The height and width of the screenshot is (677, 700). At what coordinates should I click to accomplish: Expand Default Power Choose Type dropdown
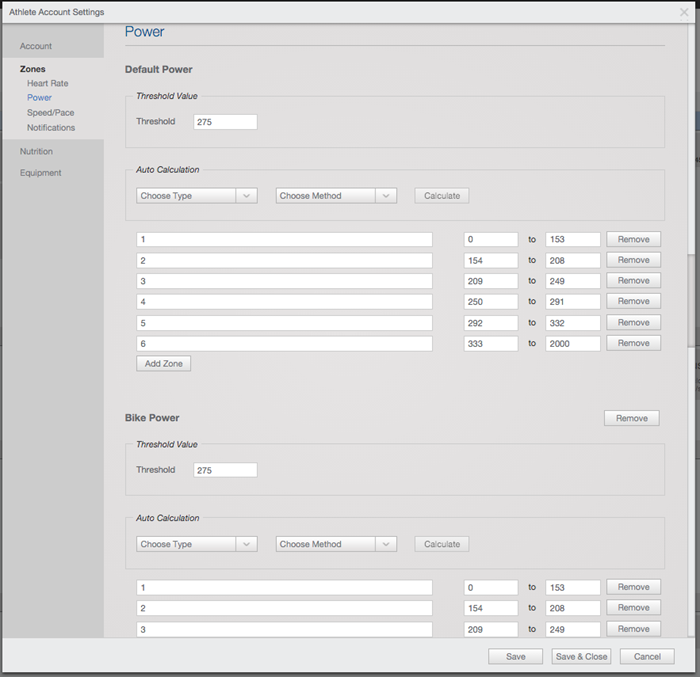coord(197,196)
